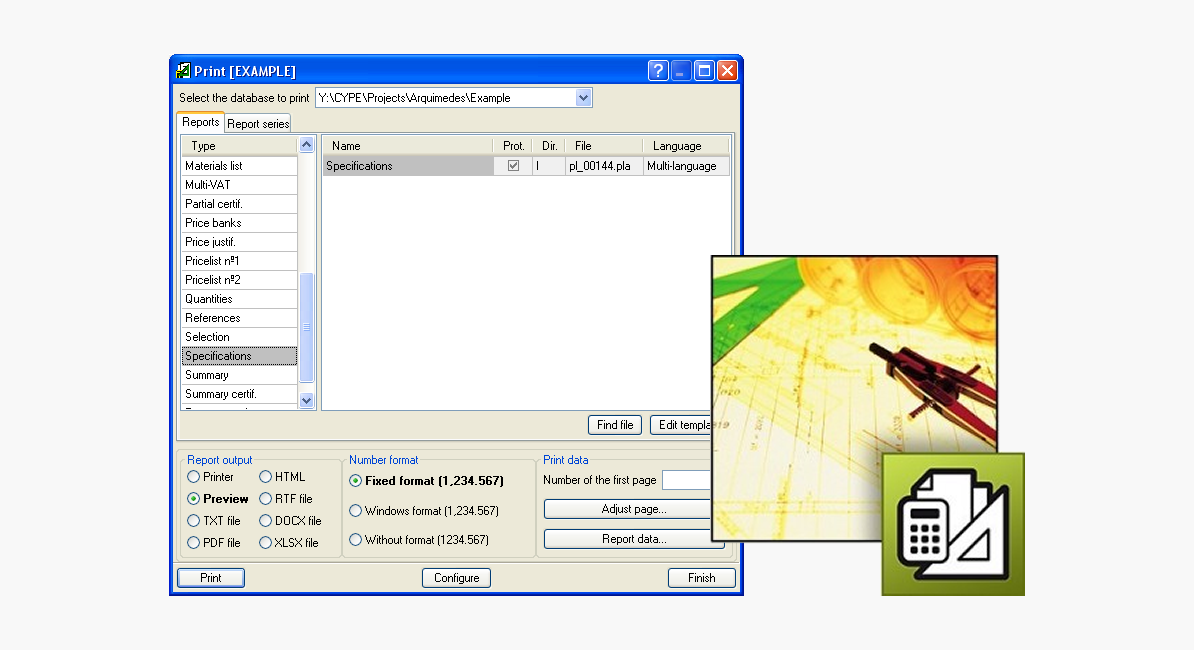Click the Configure button
This screenshot has height=650, width=1194.
pos(456,578)
